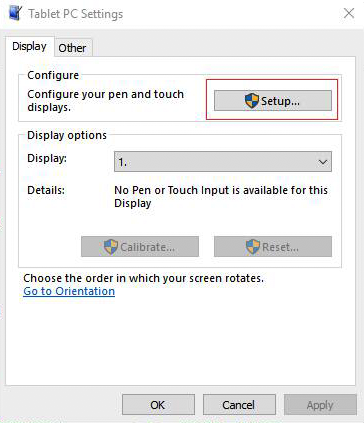Dismiss the dialog with Cancel
The width and height of the screenshot is (364, 423).
(239, 405)
